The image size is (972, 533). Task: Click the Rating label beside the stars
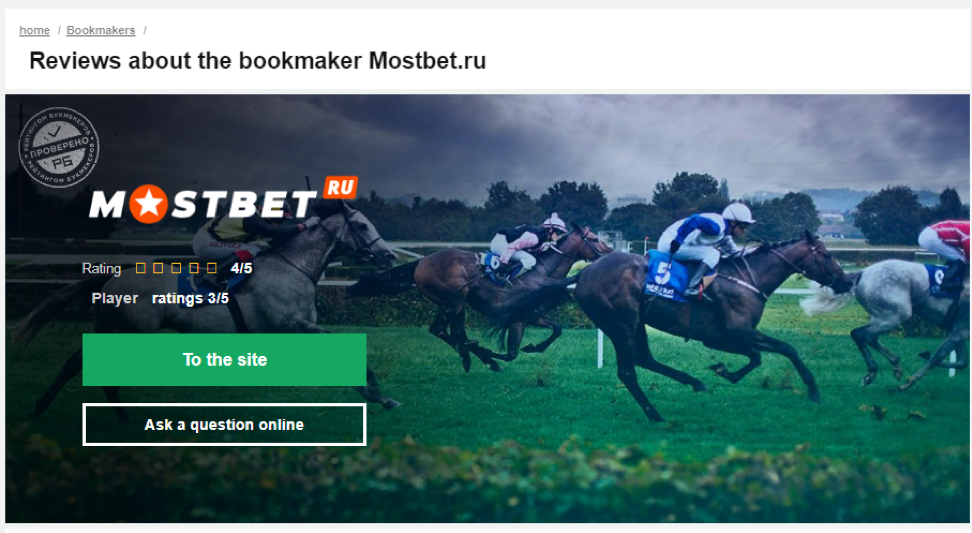click(102, 268)
